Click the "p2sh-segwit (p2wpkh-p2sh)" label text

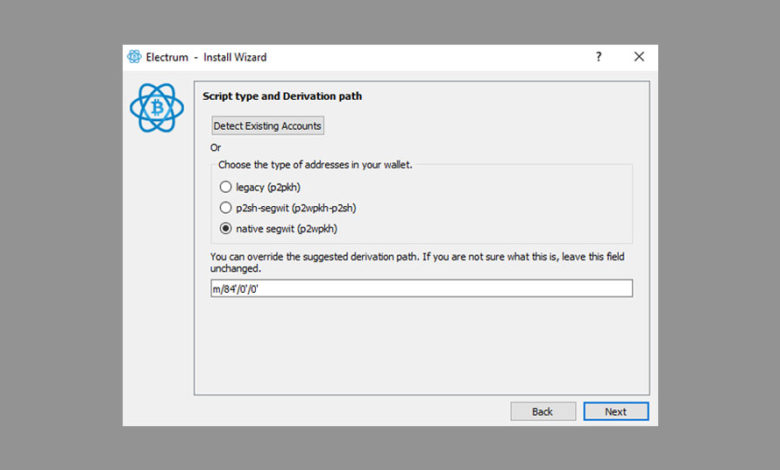(296, 208)
